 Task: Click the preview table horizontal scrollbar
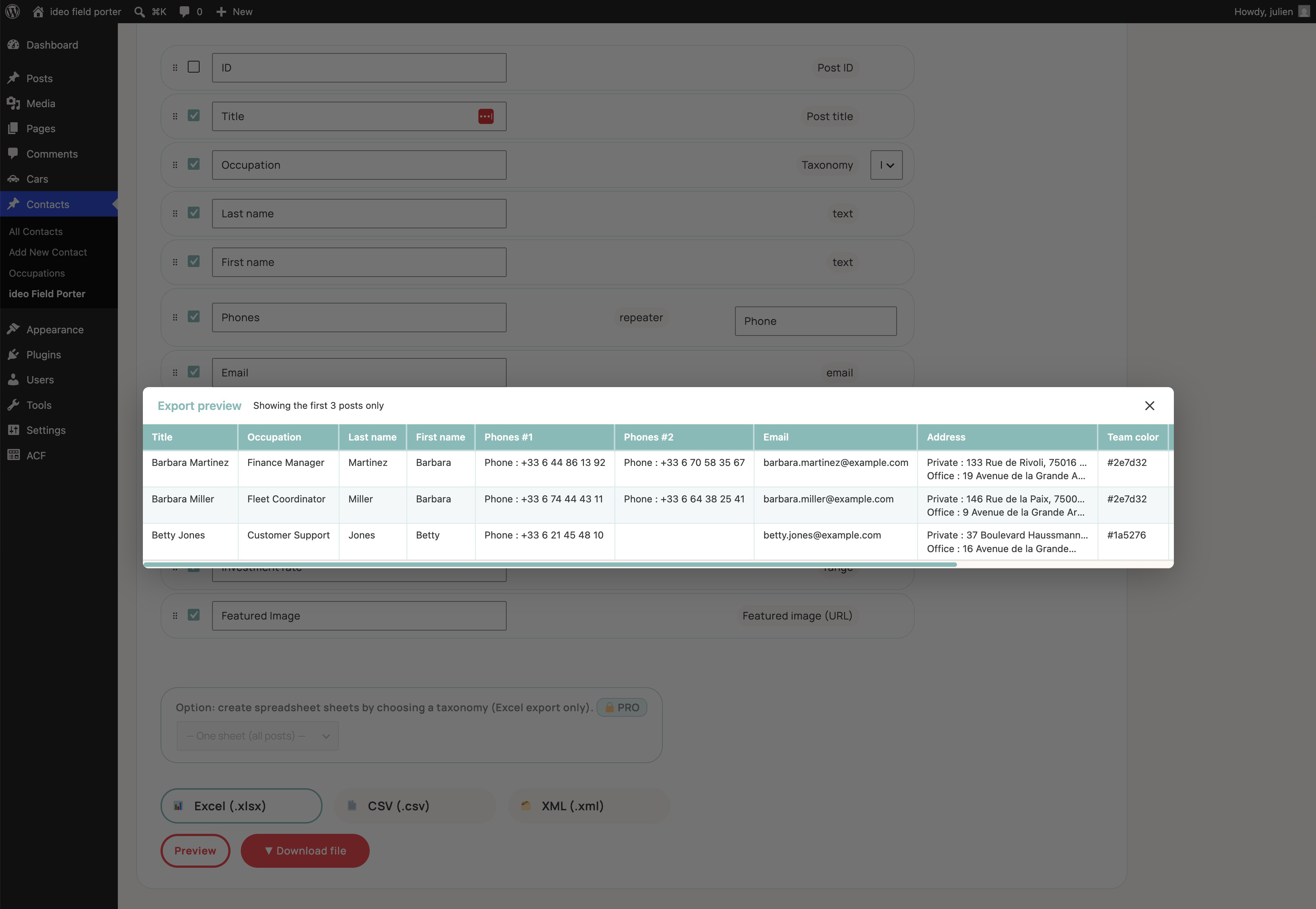550,564
